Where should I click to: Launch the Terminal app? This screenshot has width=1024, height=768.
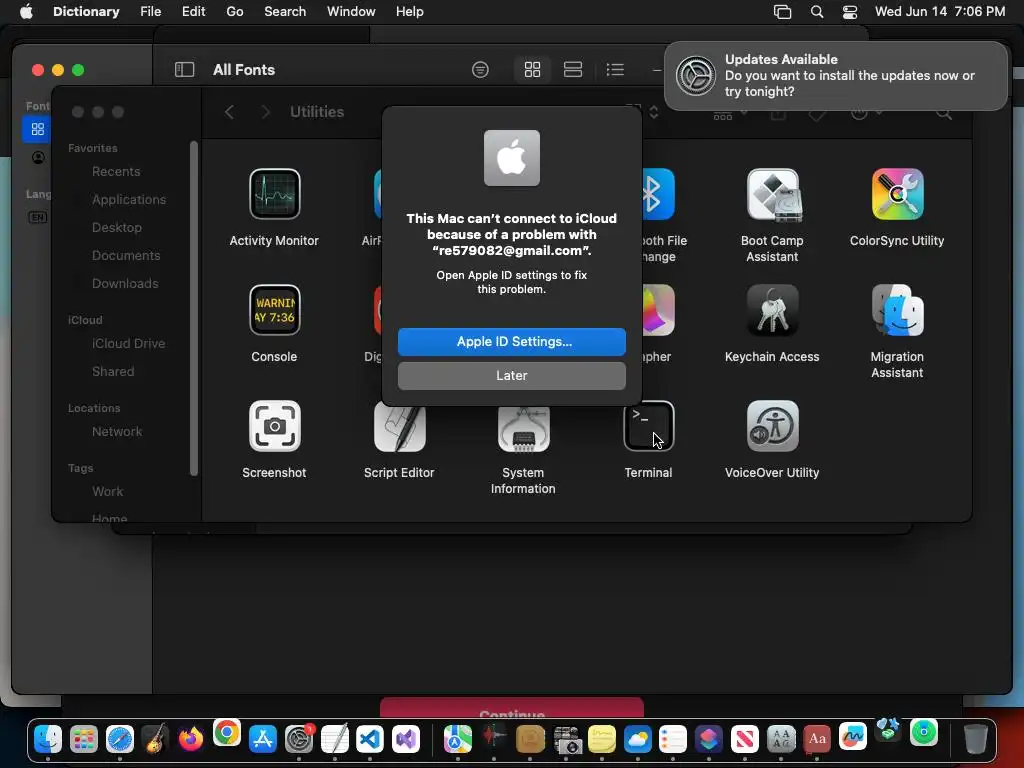(648, 426)
